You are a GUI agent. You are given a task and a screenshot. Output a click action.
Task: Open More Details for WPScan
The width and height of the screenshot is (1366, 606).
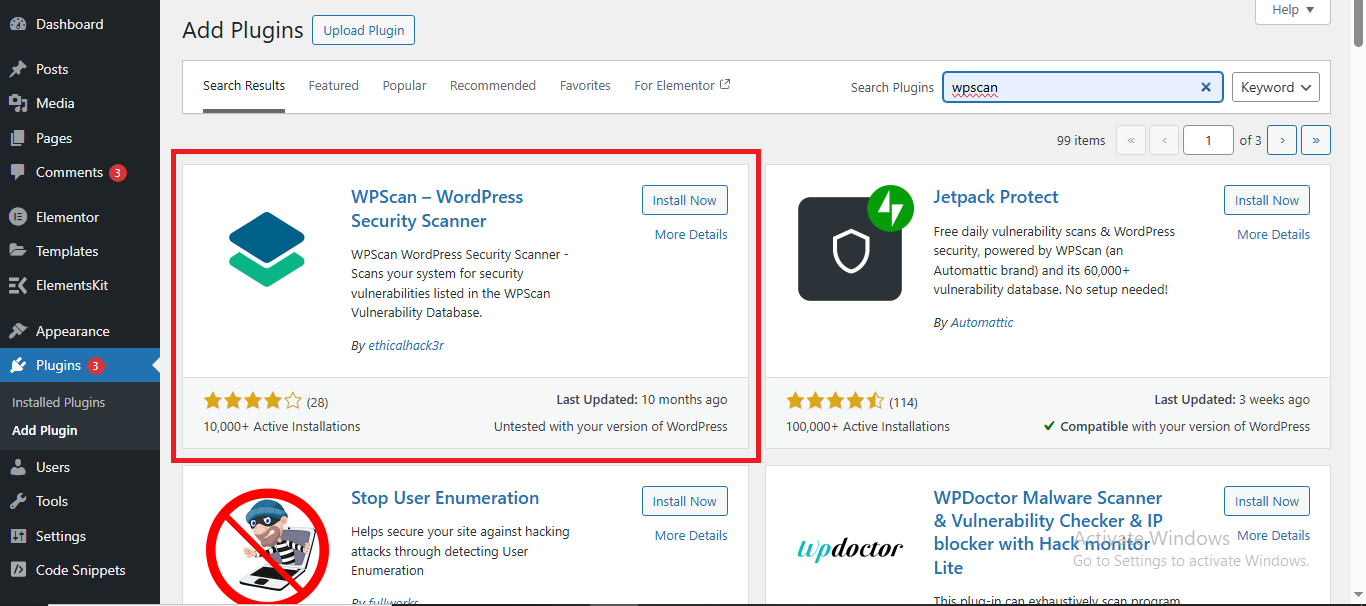click(x=691, y=234)
